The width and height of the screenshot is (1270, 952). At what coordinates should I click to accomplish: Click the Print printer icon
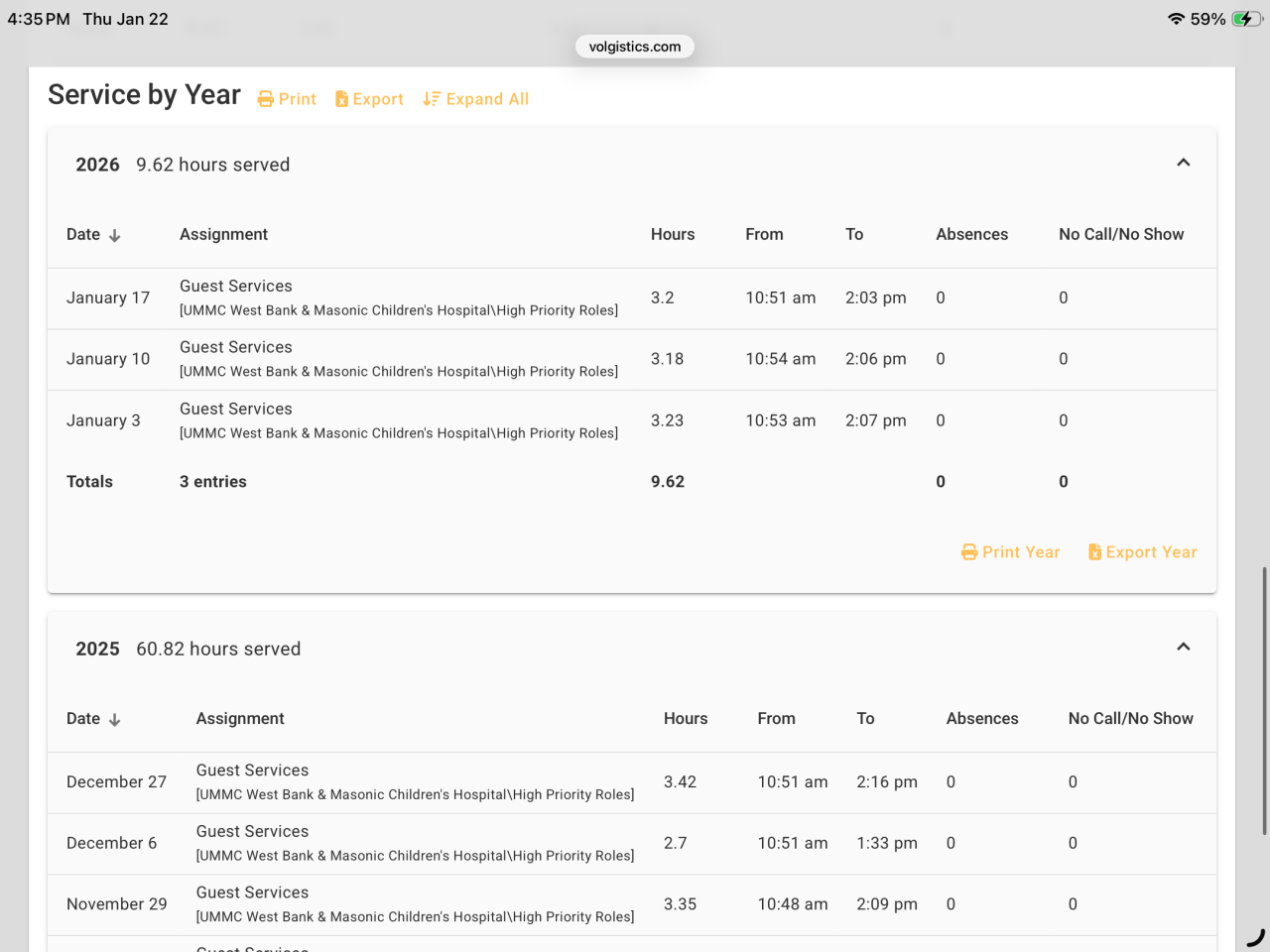coord(265,99)
